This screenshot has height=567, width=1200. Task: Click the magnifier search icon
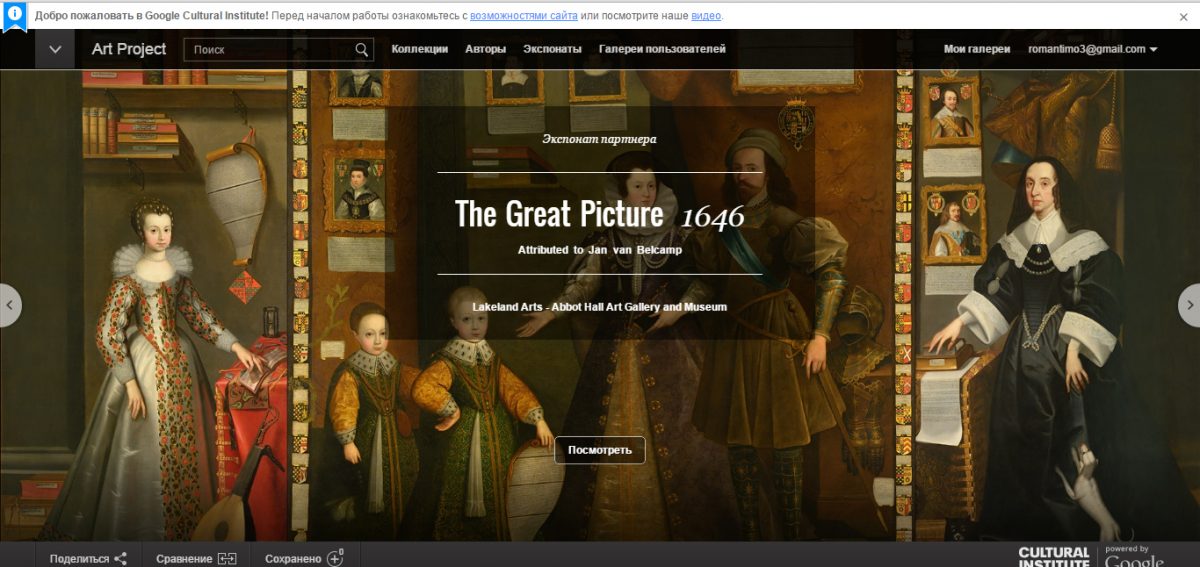362,49
